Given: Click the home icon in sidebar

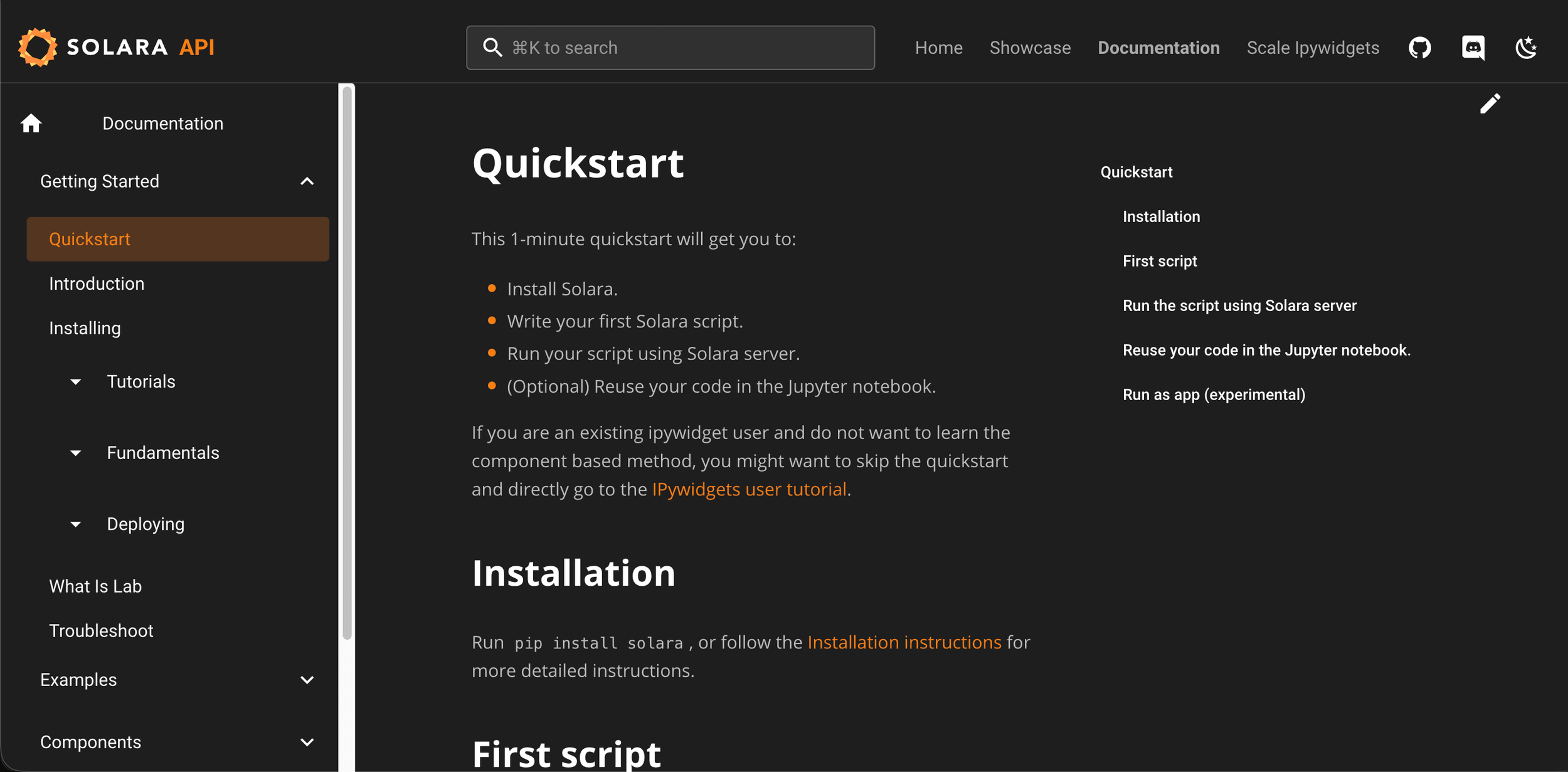Looking at the screenshot, I should coord(31,124).
